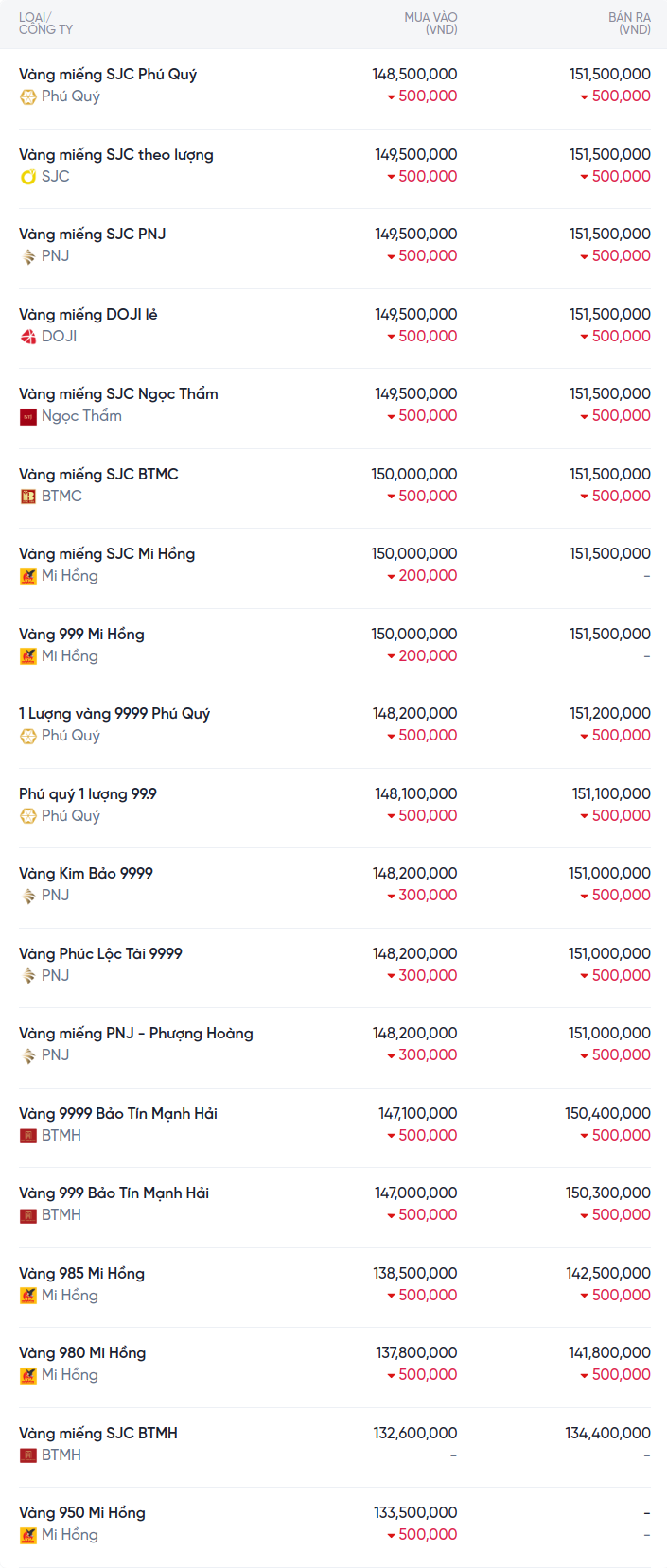
Task: Click Mi Hồng logo under Vàng 950 Mi Hồng
Action: tap(28, 1535)
